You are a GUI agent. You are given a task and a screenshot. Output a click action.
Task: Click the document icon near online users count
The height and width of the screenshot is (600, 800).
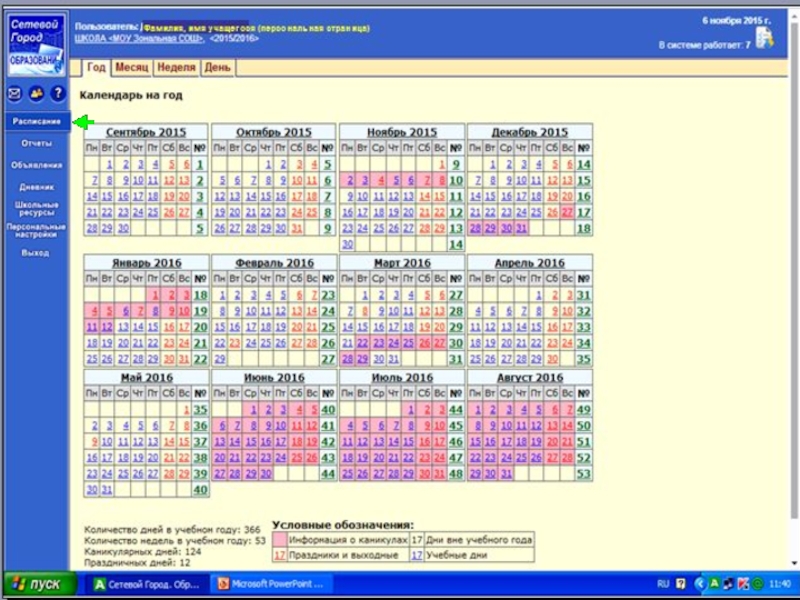click(x=764, y=37)
